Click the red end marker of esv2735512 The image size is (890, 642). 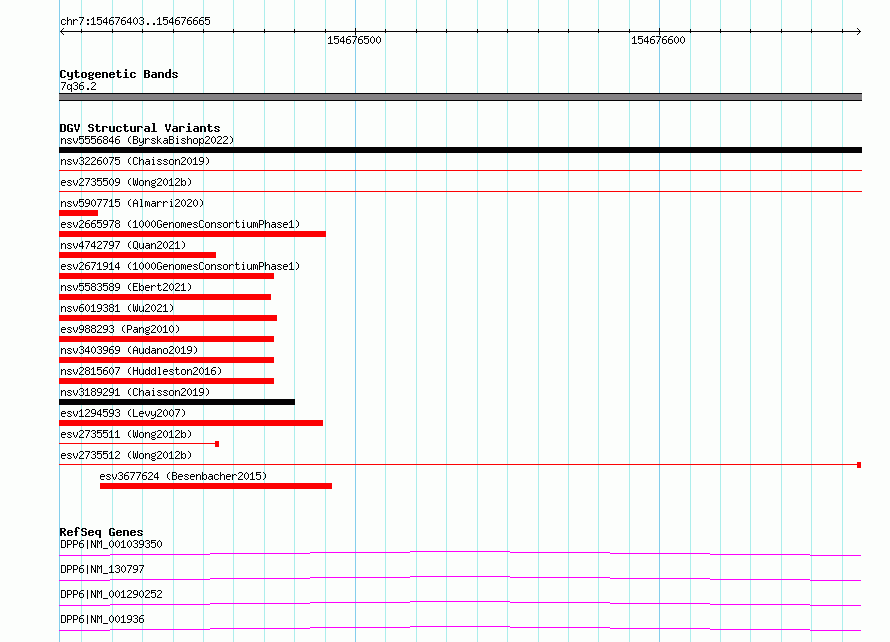click(859, 465)
